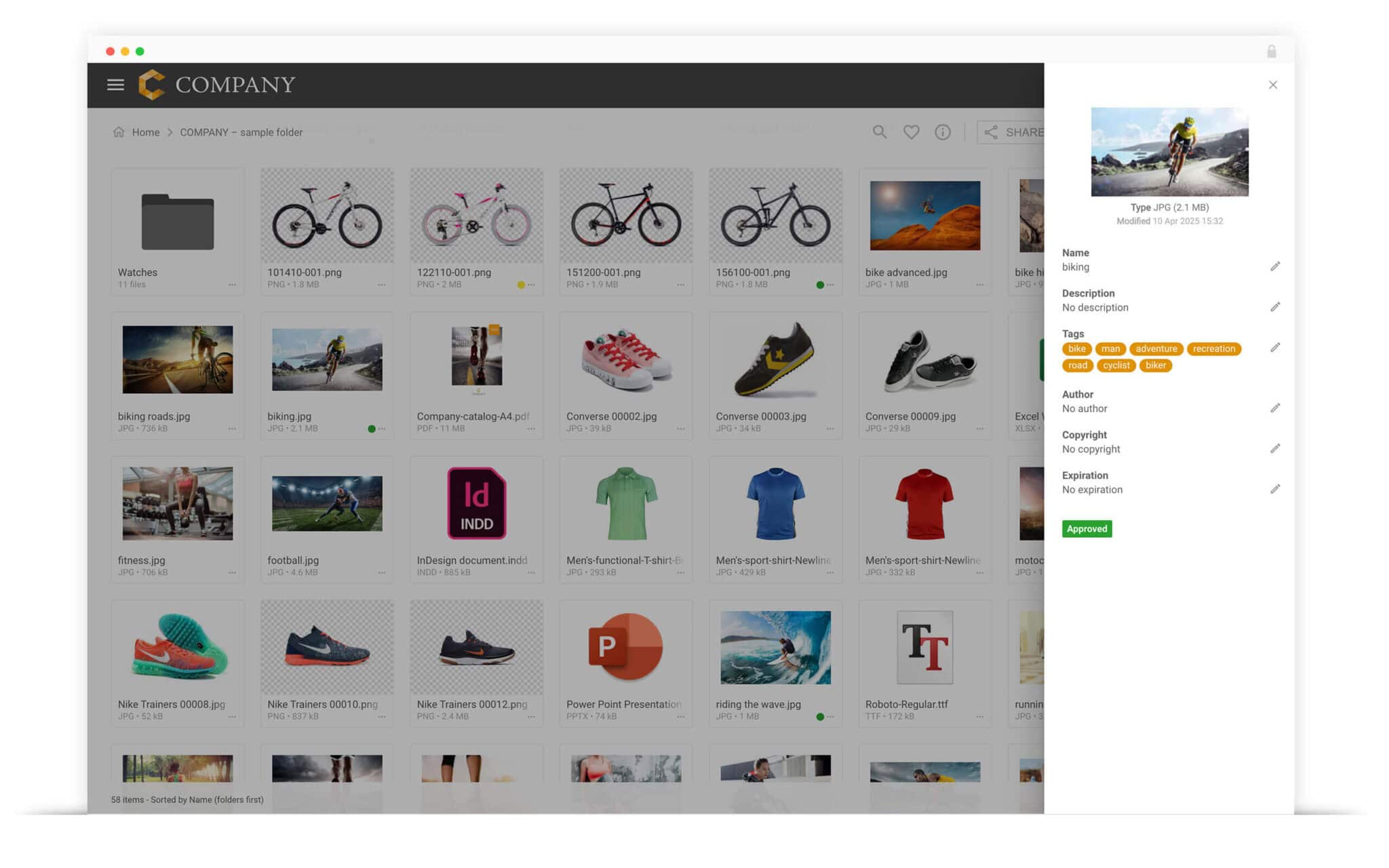Click the biking preview thumbnail in details panel
This screenshot has width=1389, height=868.
coord(1169,151)
